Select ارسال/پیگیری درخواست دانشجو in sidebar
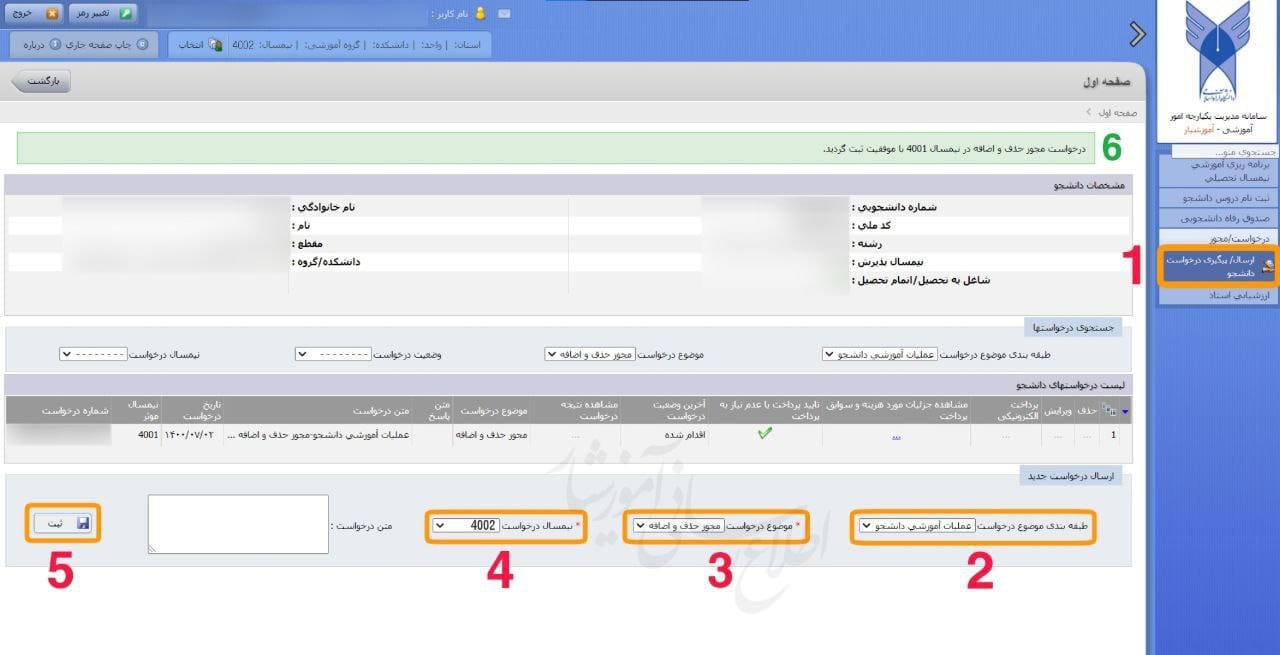 (x=1218, y=266)
